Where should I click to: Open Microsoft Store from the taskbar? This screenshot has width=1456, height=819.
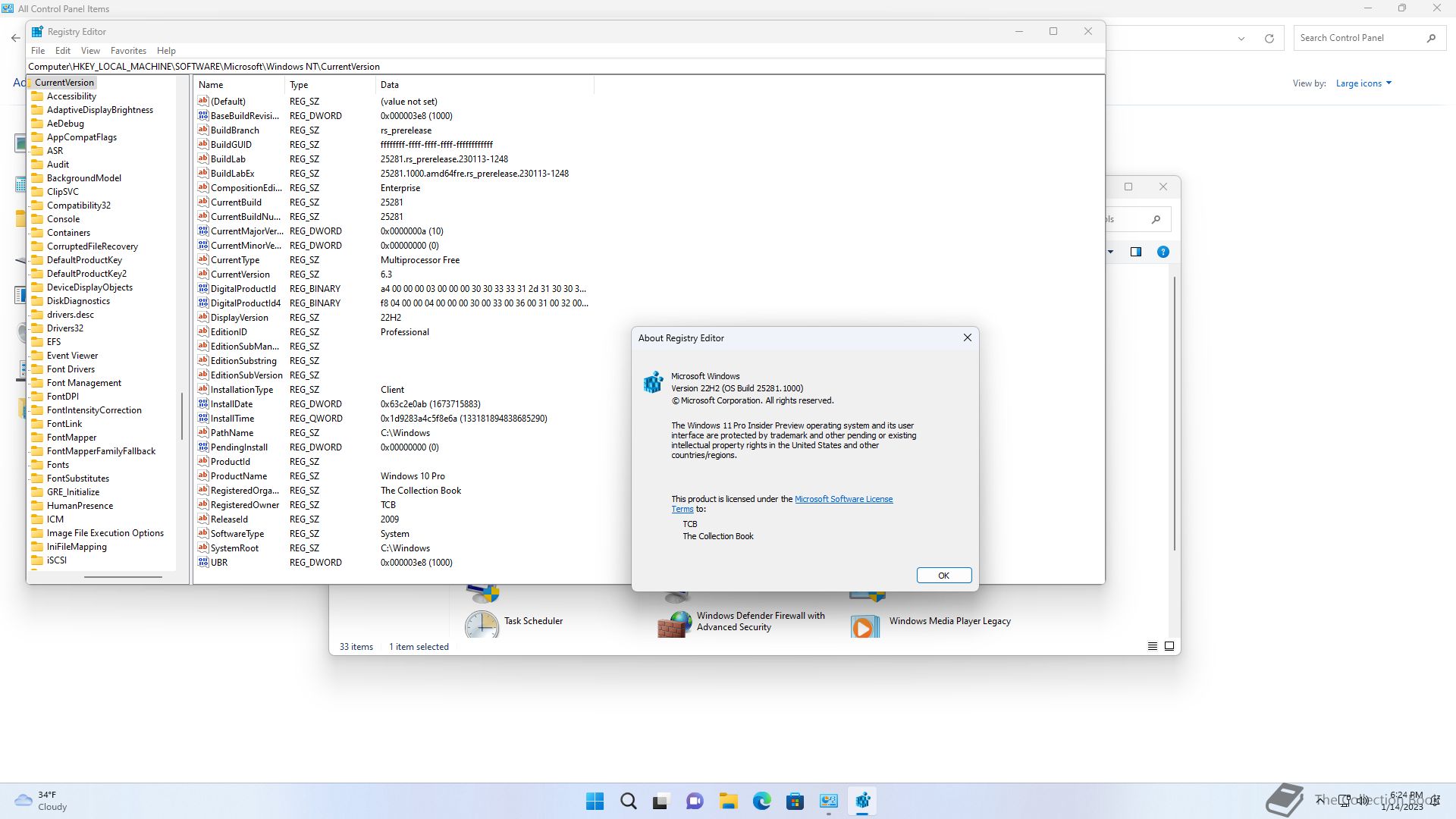click(x=795, y=801)
